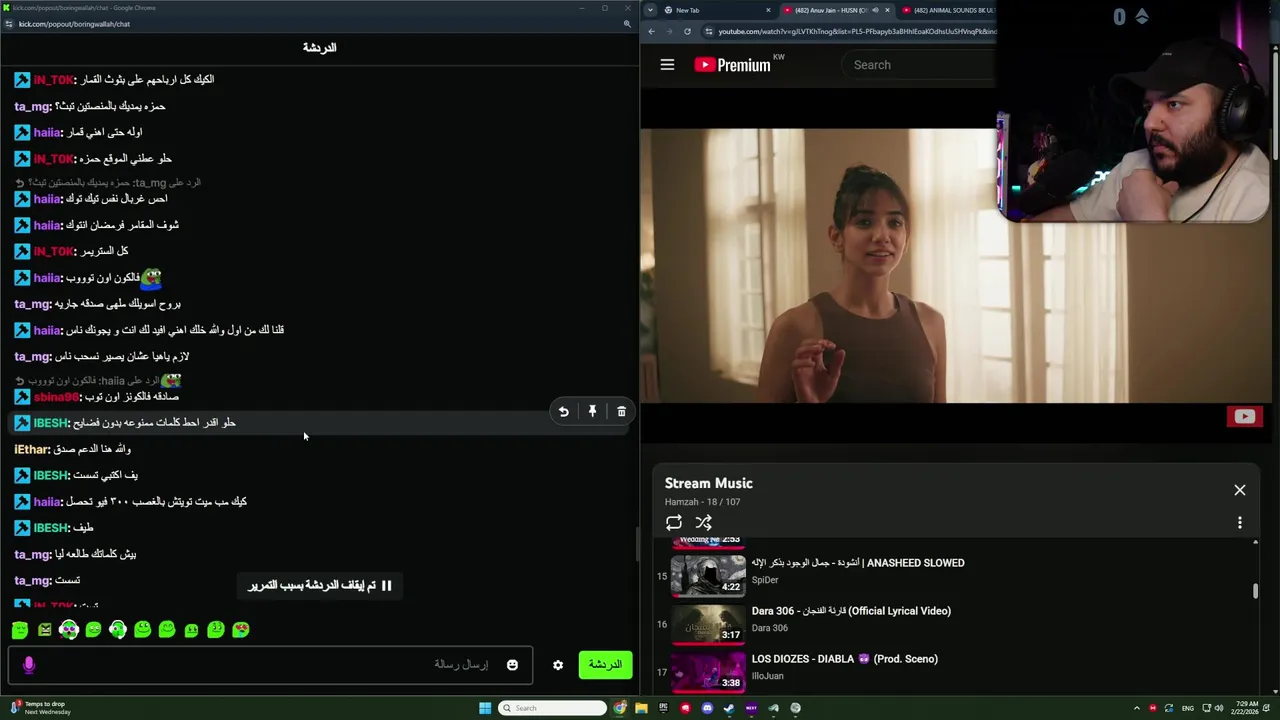The image size is (1280, 720).
Task: View site info icon in YouTube address bar
Action: click(709, 31)
